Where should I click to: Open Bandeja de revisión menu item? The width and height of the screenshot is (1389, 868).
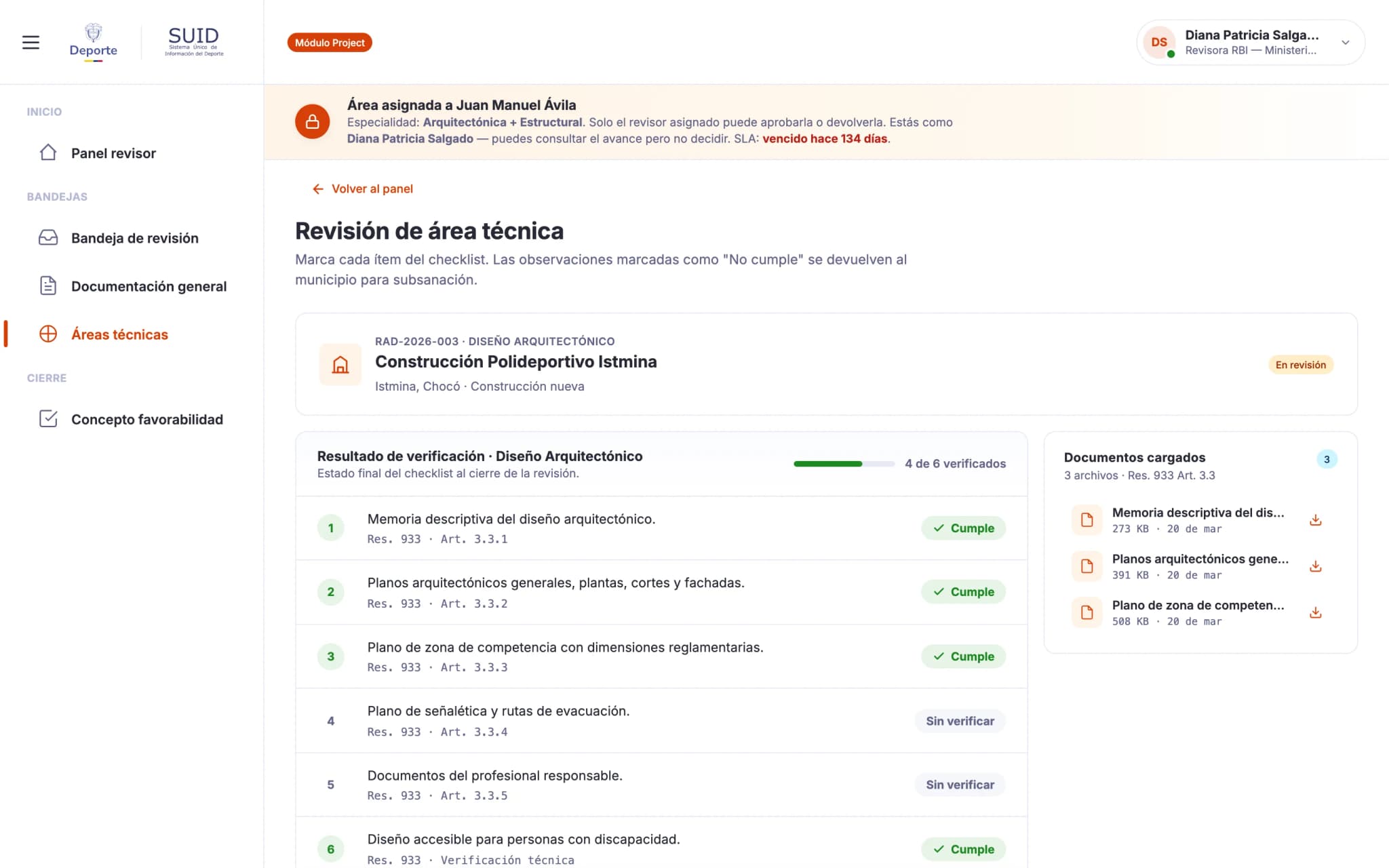[x=132, y=237]
